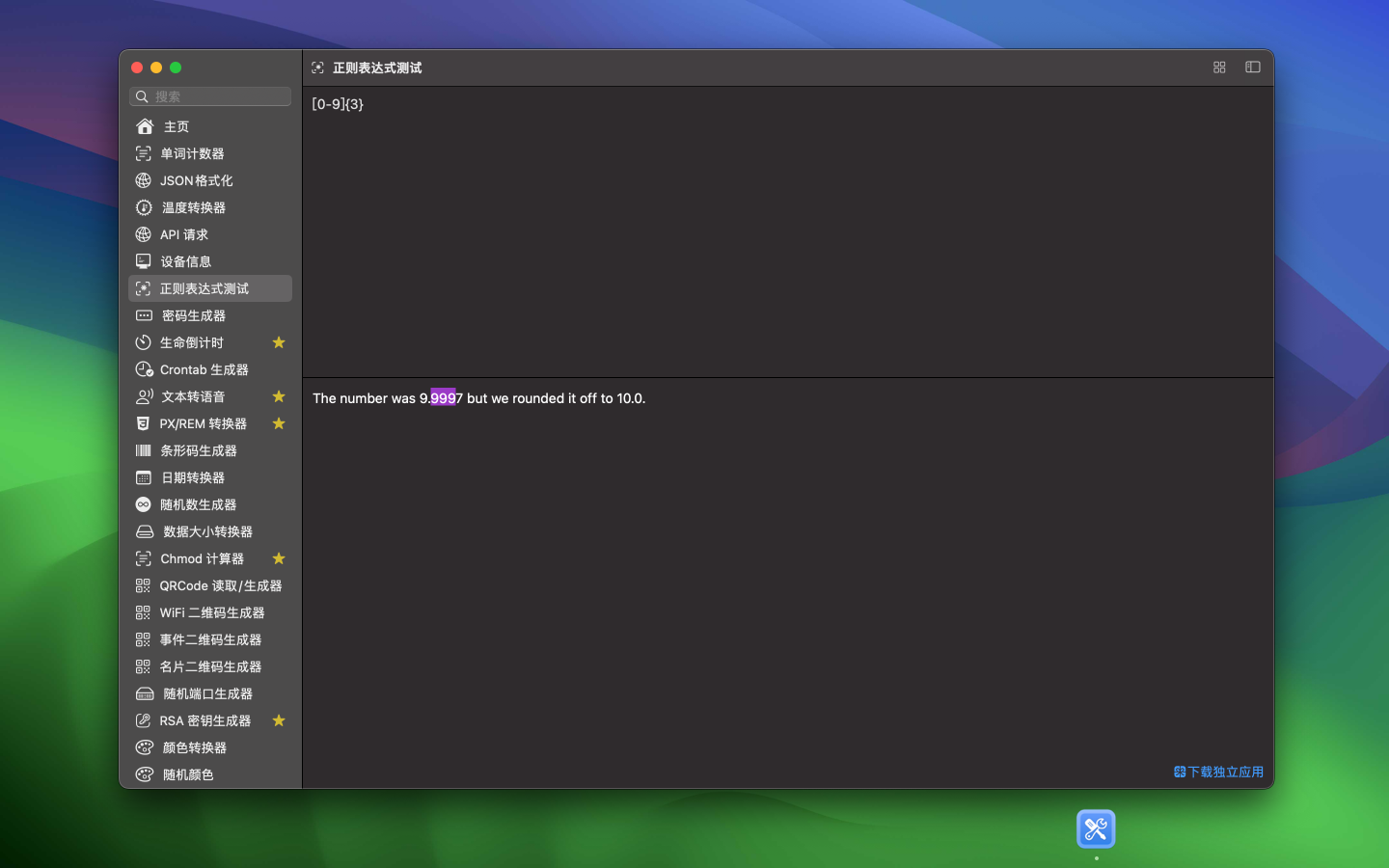Switch to the 正则表达式测试 sidebar entry
This screenshot has width=1389, height=868.
point(204,288)
